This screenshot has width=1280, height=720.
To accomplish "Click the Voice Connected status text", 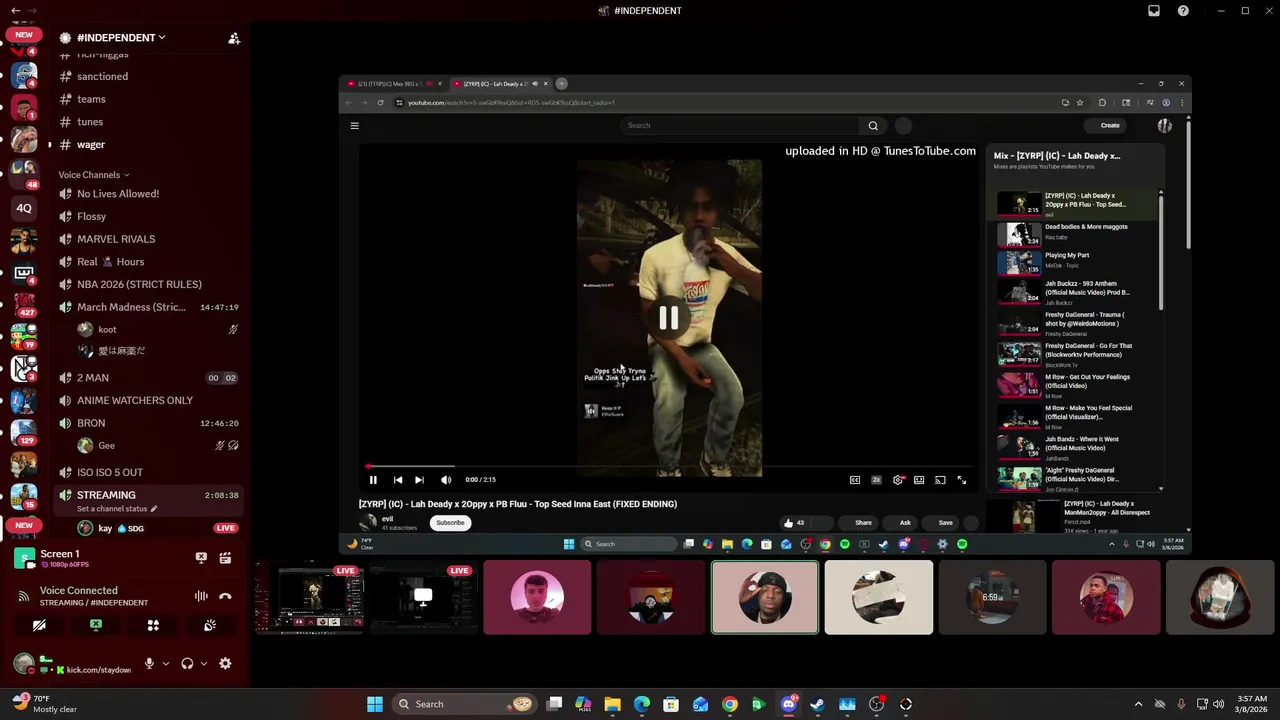I will [79, 591].
